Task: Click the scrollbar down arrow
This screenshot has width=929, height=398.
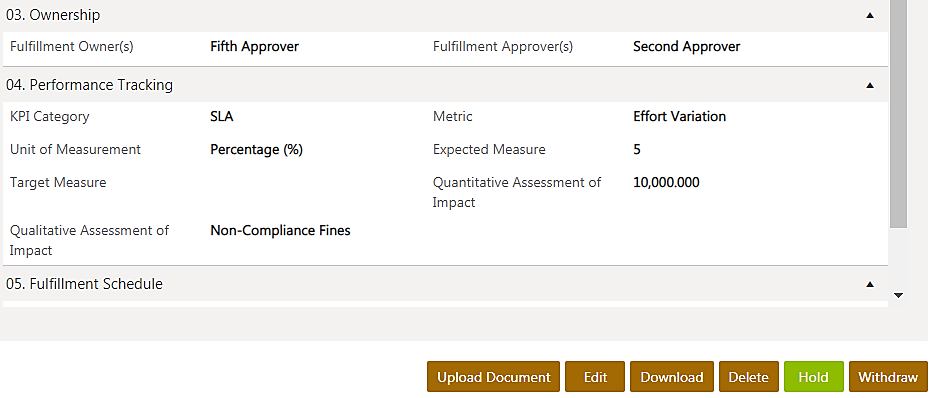Action: 898,295
